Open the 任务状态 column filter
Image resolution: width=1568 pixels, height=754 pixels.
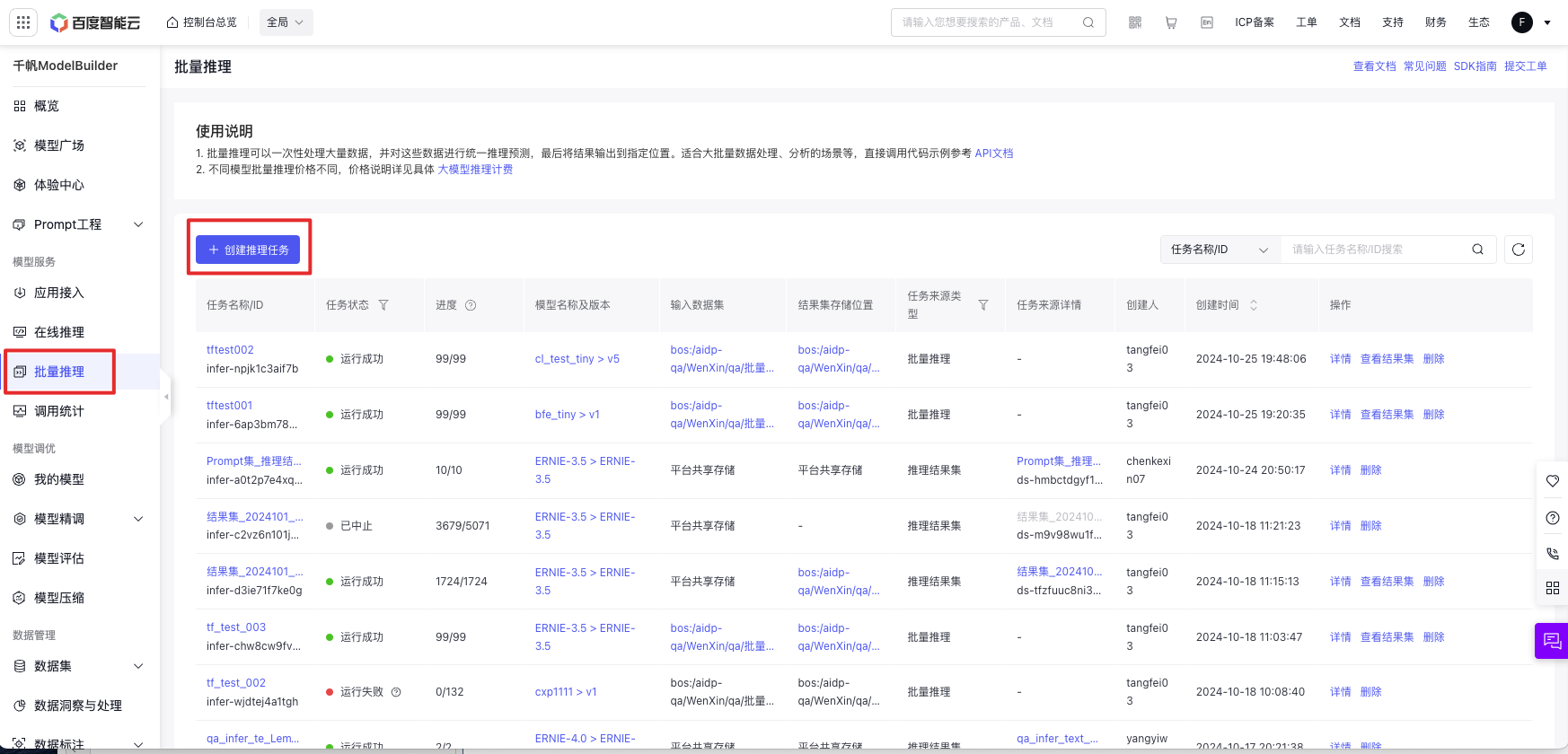tap(383, 305)
